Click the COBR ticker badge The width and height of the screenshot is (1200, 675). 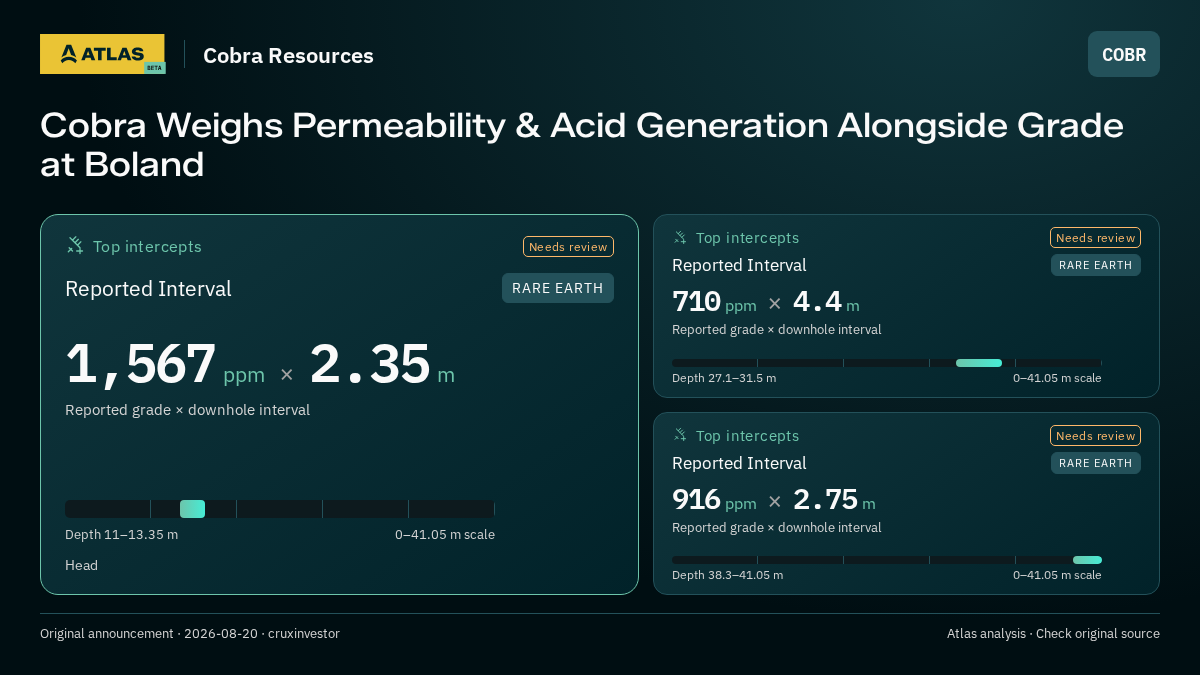(x=1124, y=54)
